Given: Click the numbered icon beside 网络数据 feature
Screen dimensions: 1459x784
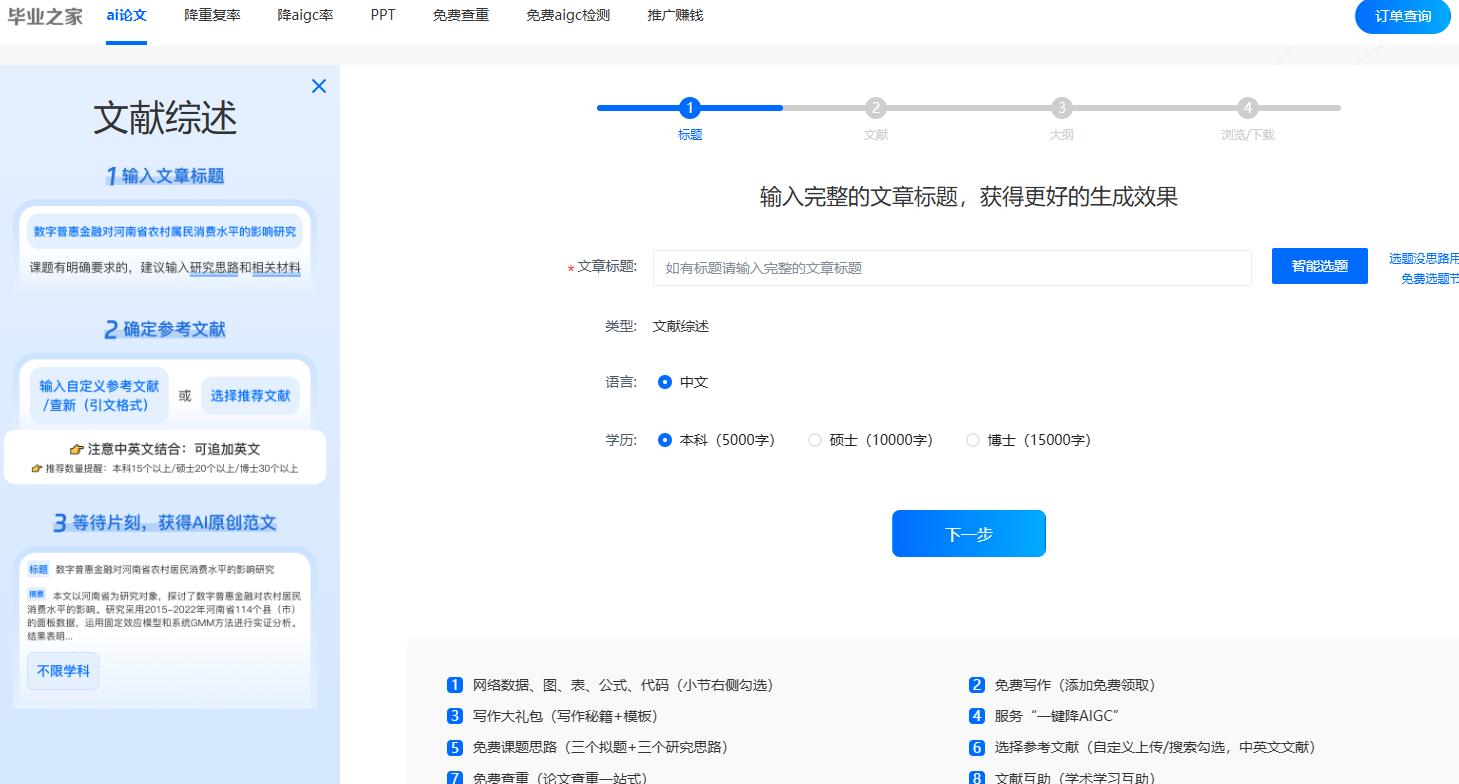Looking at the screenshot, I should click(x=455, y=685).
